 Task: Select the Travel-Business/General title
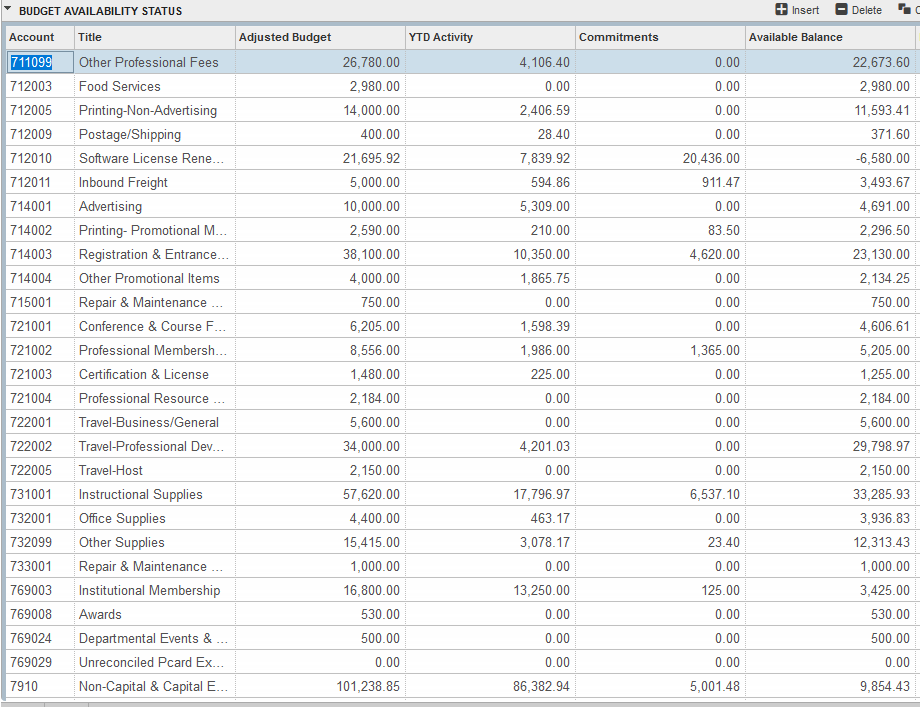[148, 423]
